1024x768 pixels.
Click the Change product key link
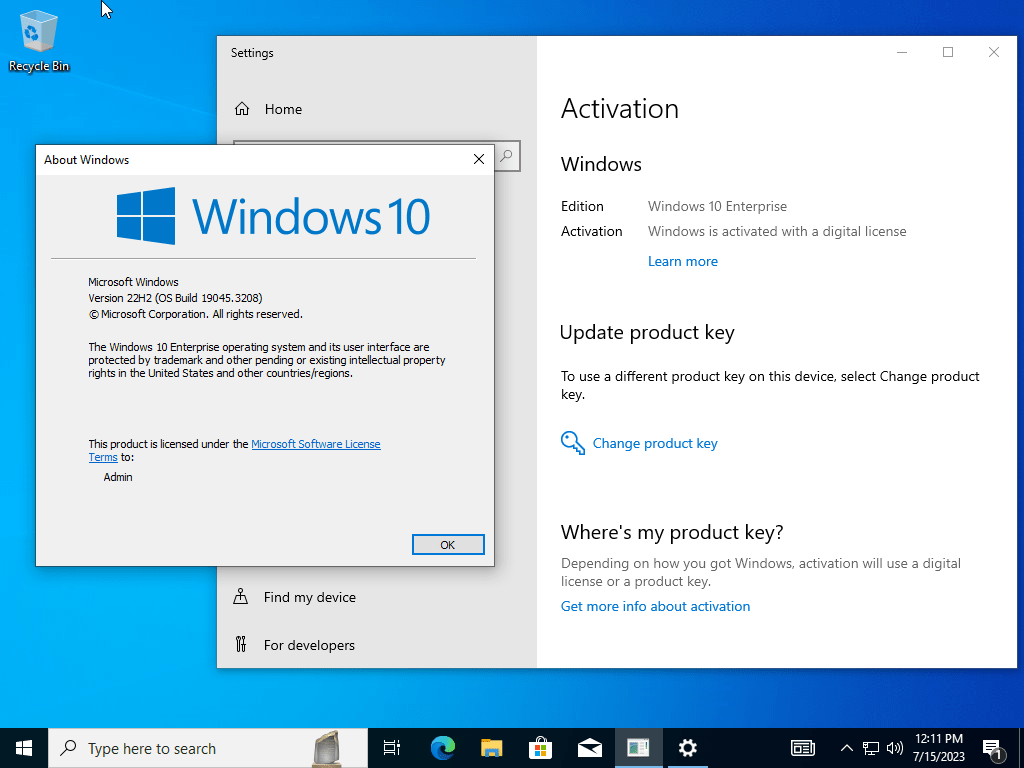655,443
